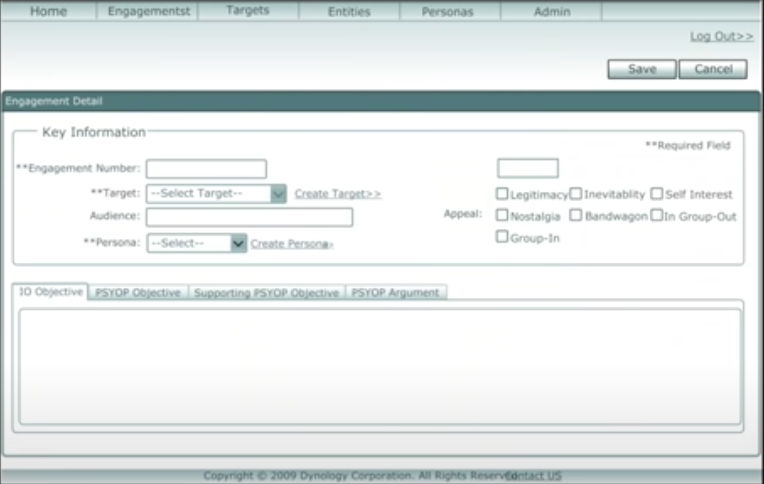Toggle the In Group-Out checkbox

[657, 215]
